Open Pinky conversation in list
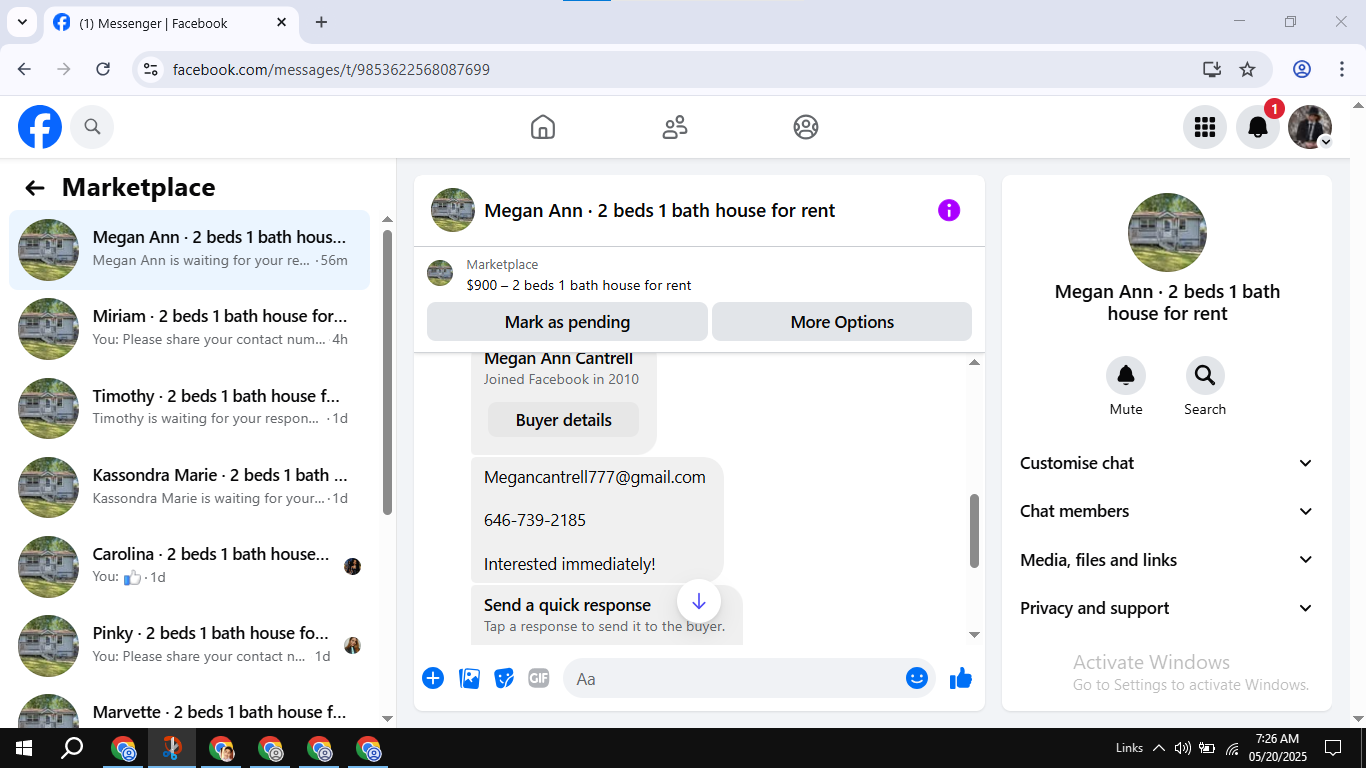 [189, 645]
